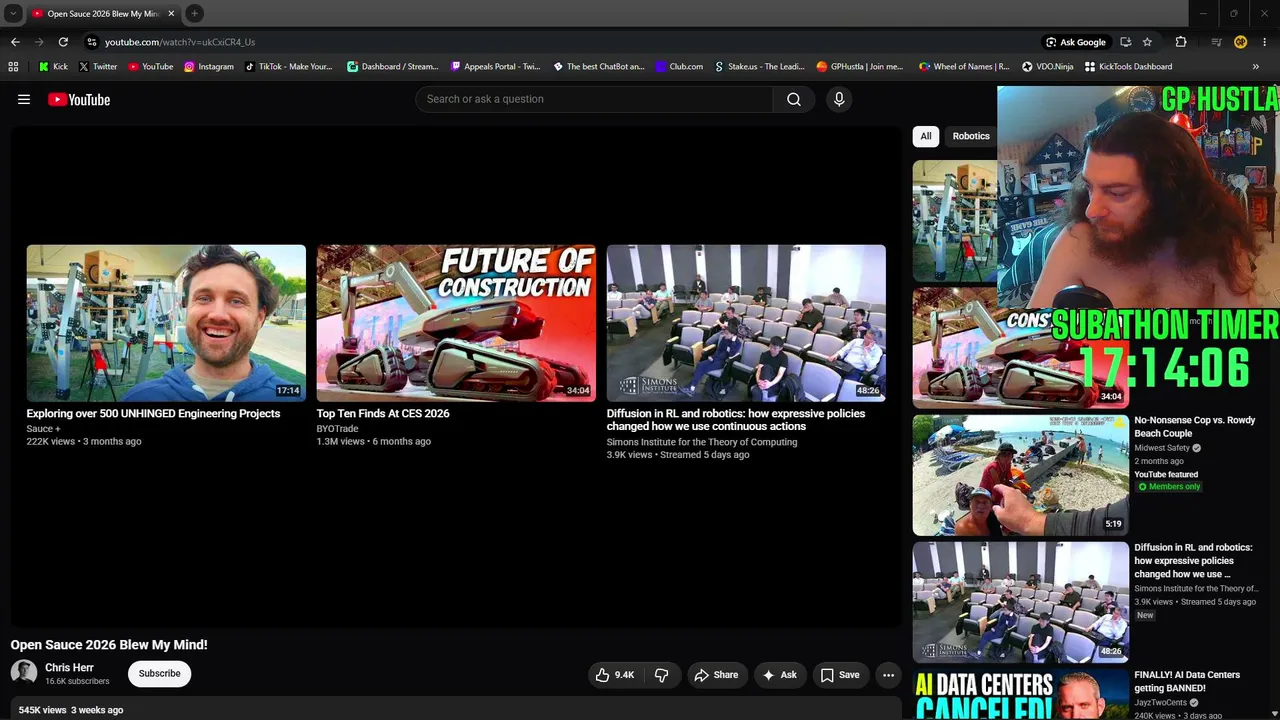
Task: Play the end screen thumbnail with smiling man
Action: click(166, 323)
